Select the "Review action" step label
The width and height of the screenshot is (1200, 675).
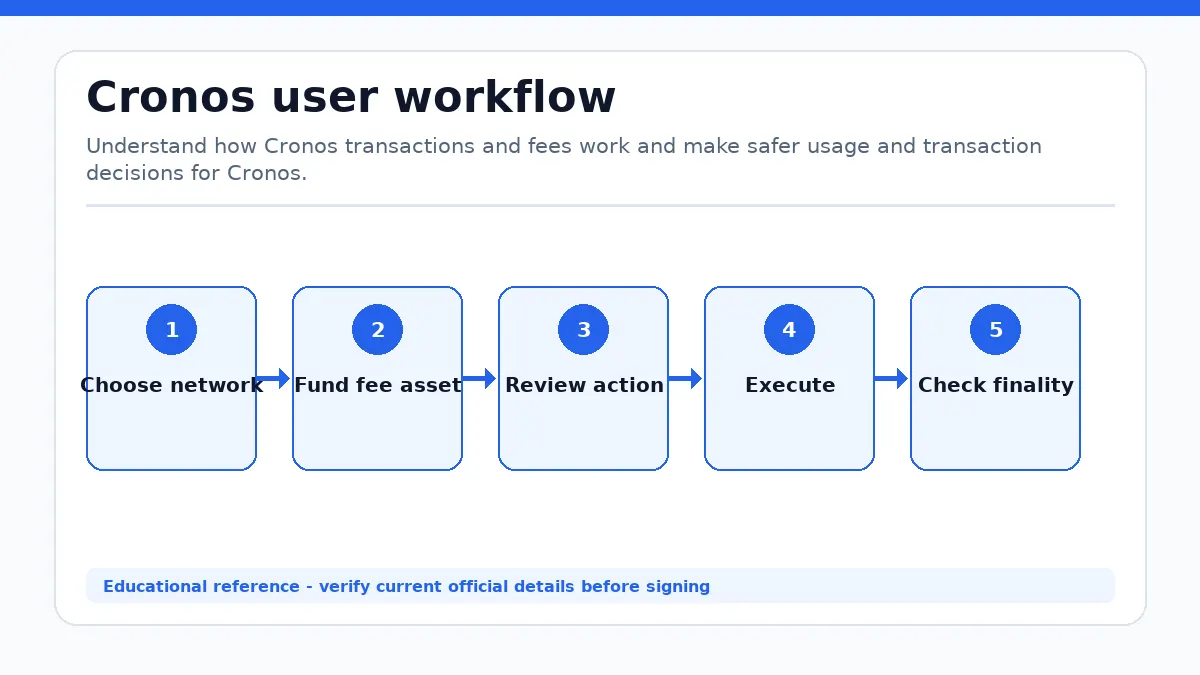pos(584,385)
